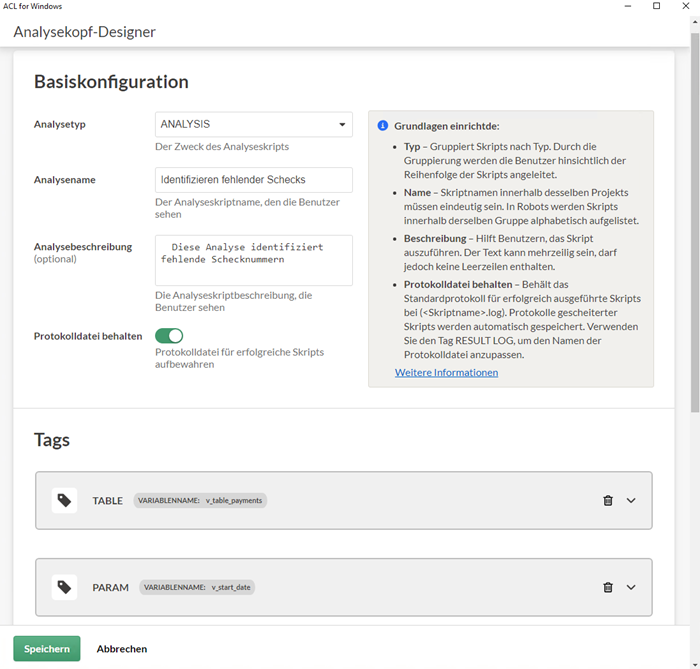The width and height of the screenshot is (700, 669).
Task: Click the blue info icon beside Grundlagen
Action: click(382, 126)
